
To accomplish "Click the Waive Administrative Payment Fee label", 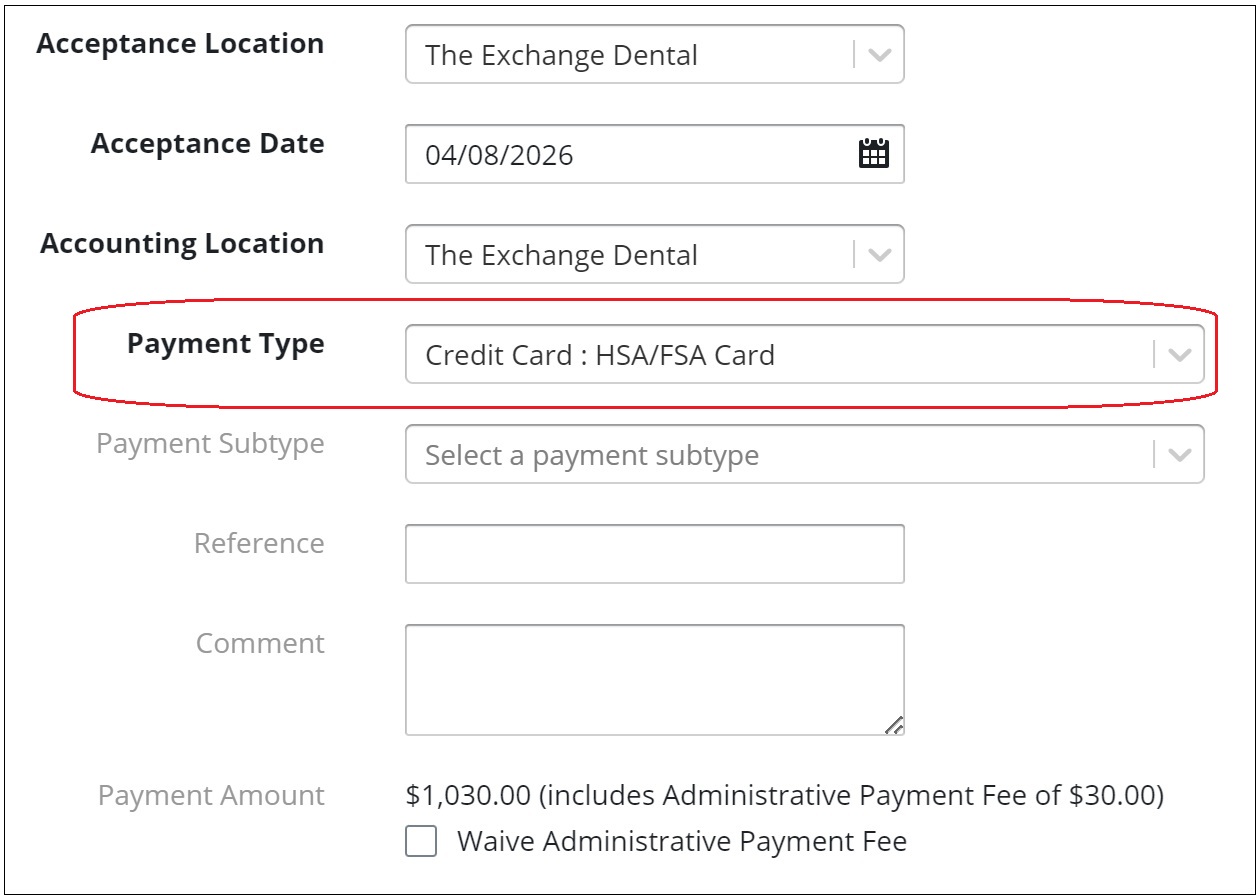I will (x=681, y=842).
